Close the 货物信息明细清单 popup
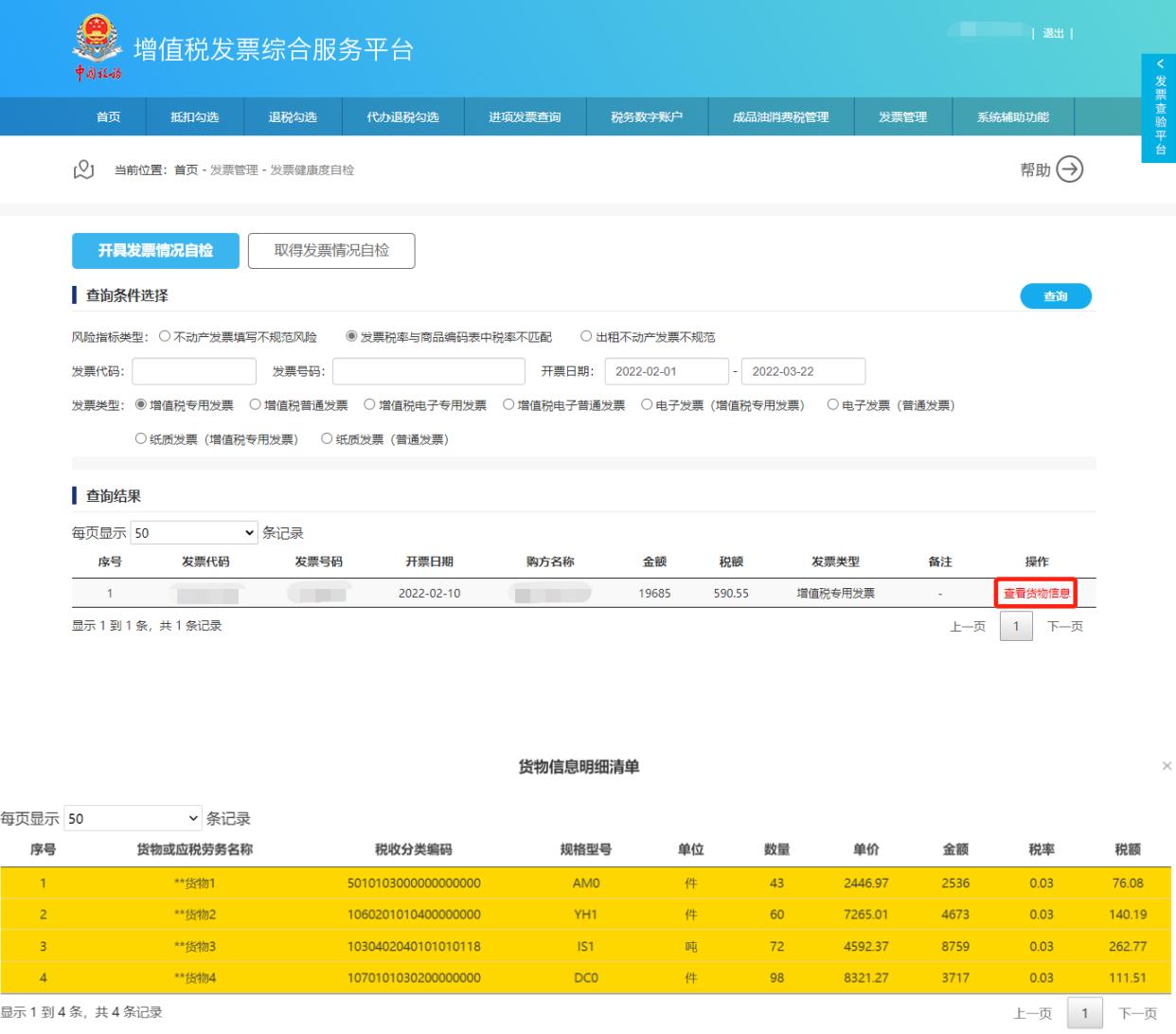Image resolution: width=1176 pixels, height=1034 pixels. pyautogui.click(x=1166, y=766)
